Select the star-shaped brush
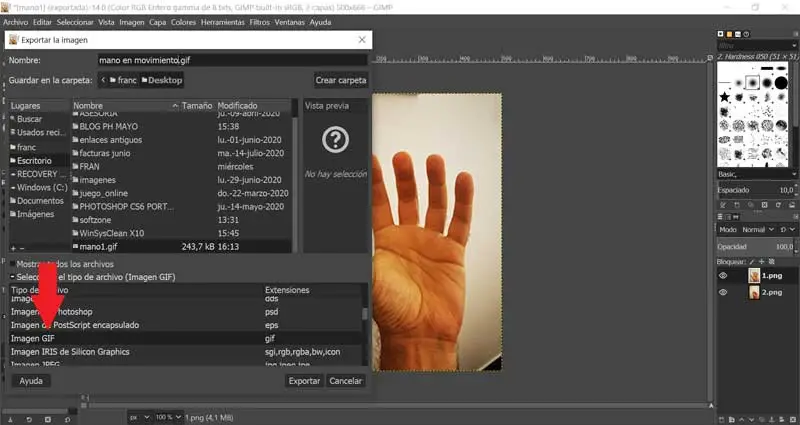 [x=724, y=97]
